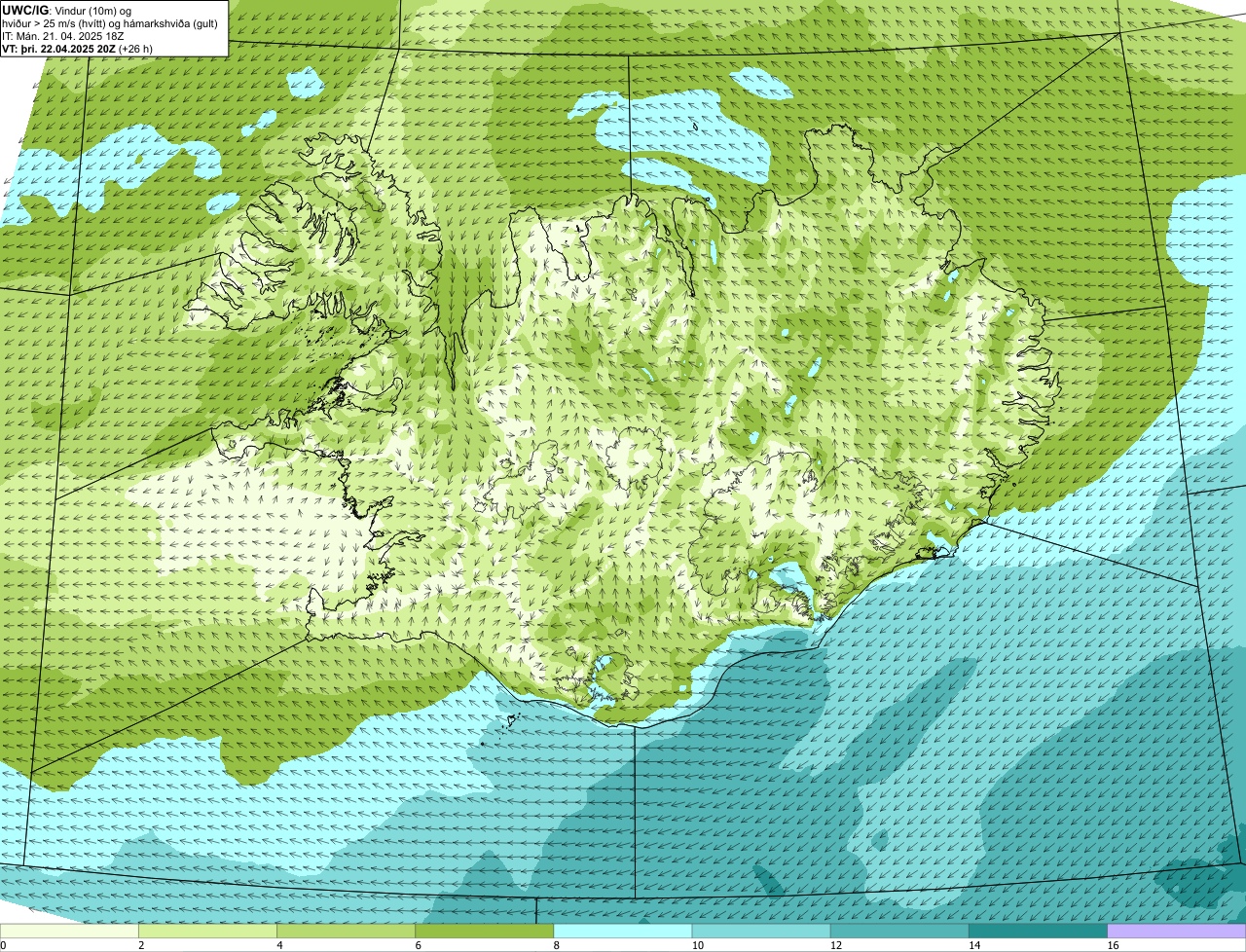Click the legend scale label '0'
Image resolution: width=1246 pixels, height=952 pixels.
3,945
